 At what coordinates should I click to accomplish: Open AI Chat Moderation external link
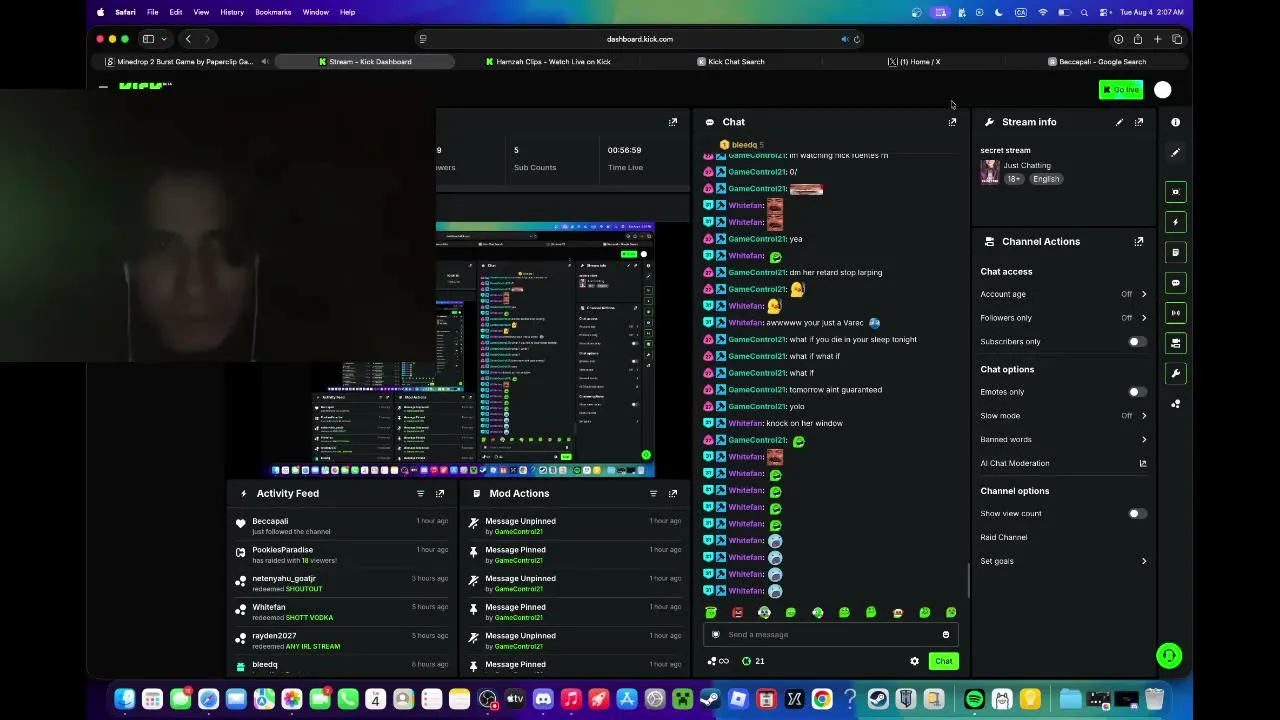coord(1143,463)
